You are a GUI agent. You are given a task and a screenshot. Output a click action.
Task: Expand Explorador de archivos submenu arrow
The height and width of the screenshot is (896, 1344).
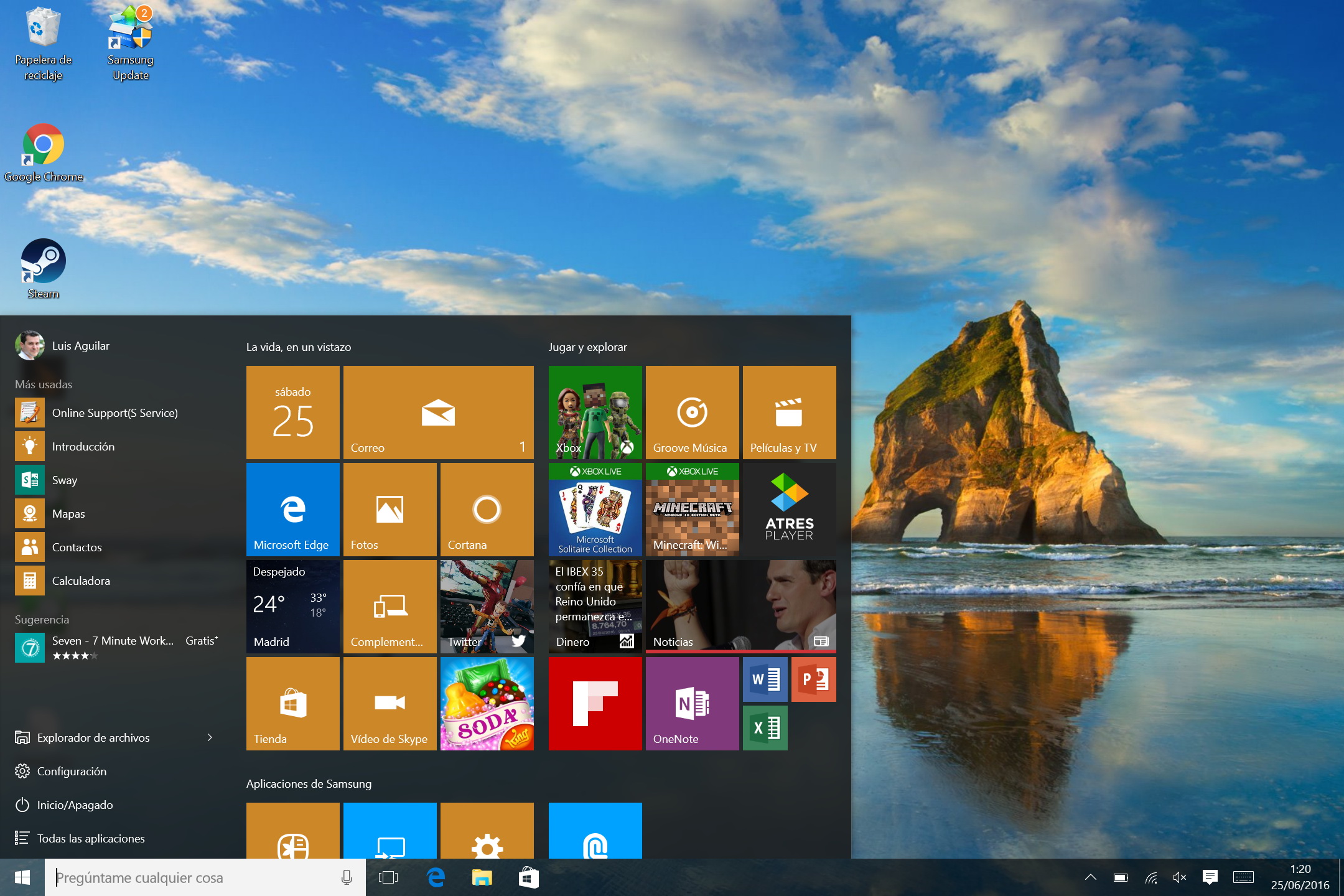tap(210, 738)
